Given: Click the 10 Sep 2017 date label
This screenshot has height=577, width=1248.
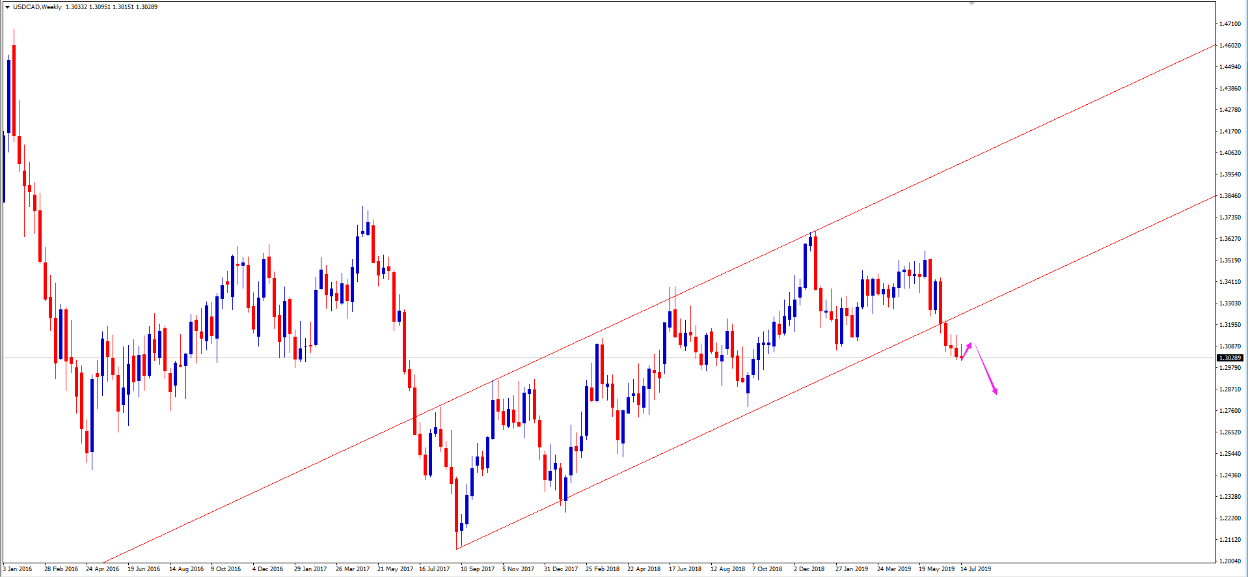Looking at the screenshot, I should coord(476,568).
